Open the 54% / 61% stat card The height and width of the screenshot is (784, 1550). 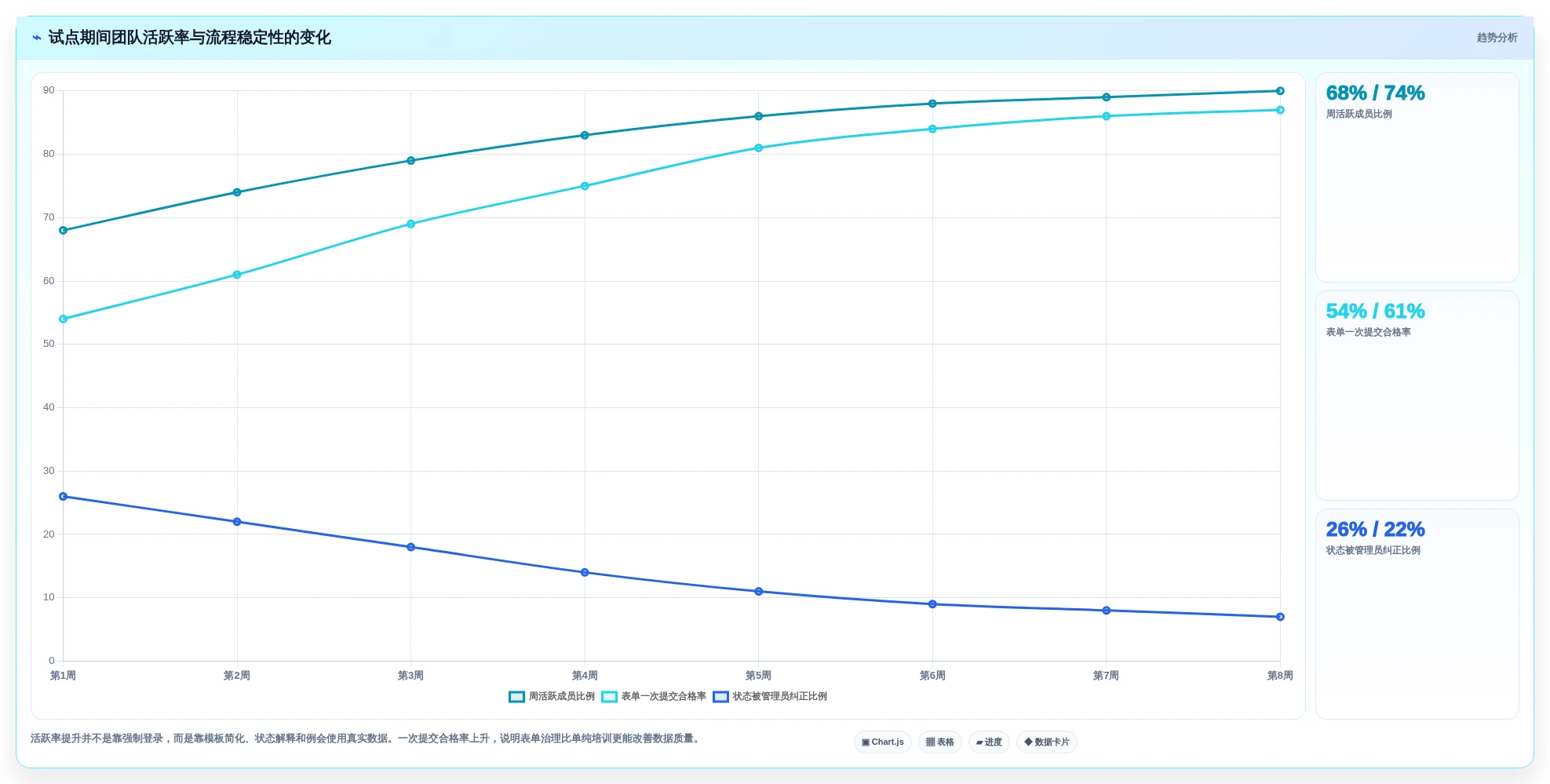1417,396
